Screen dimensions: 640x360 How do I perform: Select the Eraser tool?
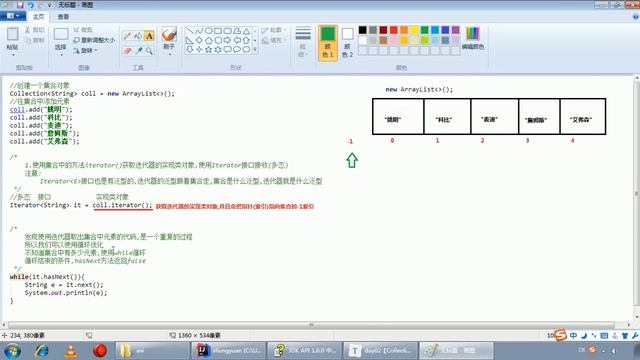pyautogui.click(x=127, y=51)
